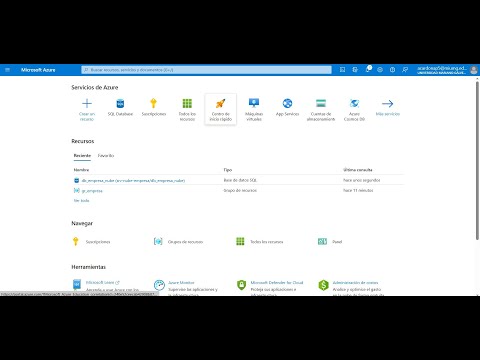The width and height of the screenshot is (480, 360).
Task: Click the Panel dashboard icon
Action: (x=322, y=241)
